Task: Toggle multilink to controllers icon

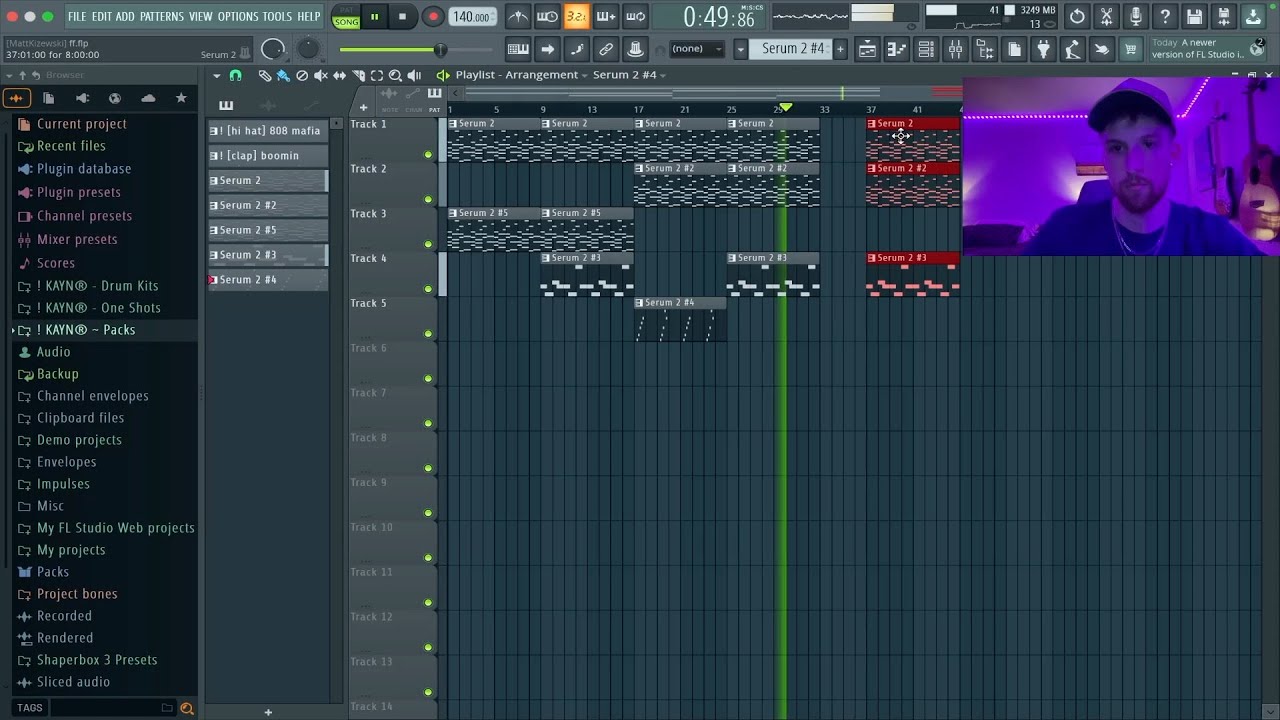Action: coord(606,49)
